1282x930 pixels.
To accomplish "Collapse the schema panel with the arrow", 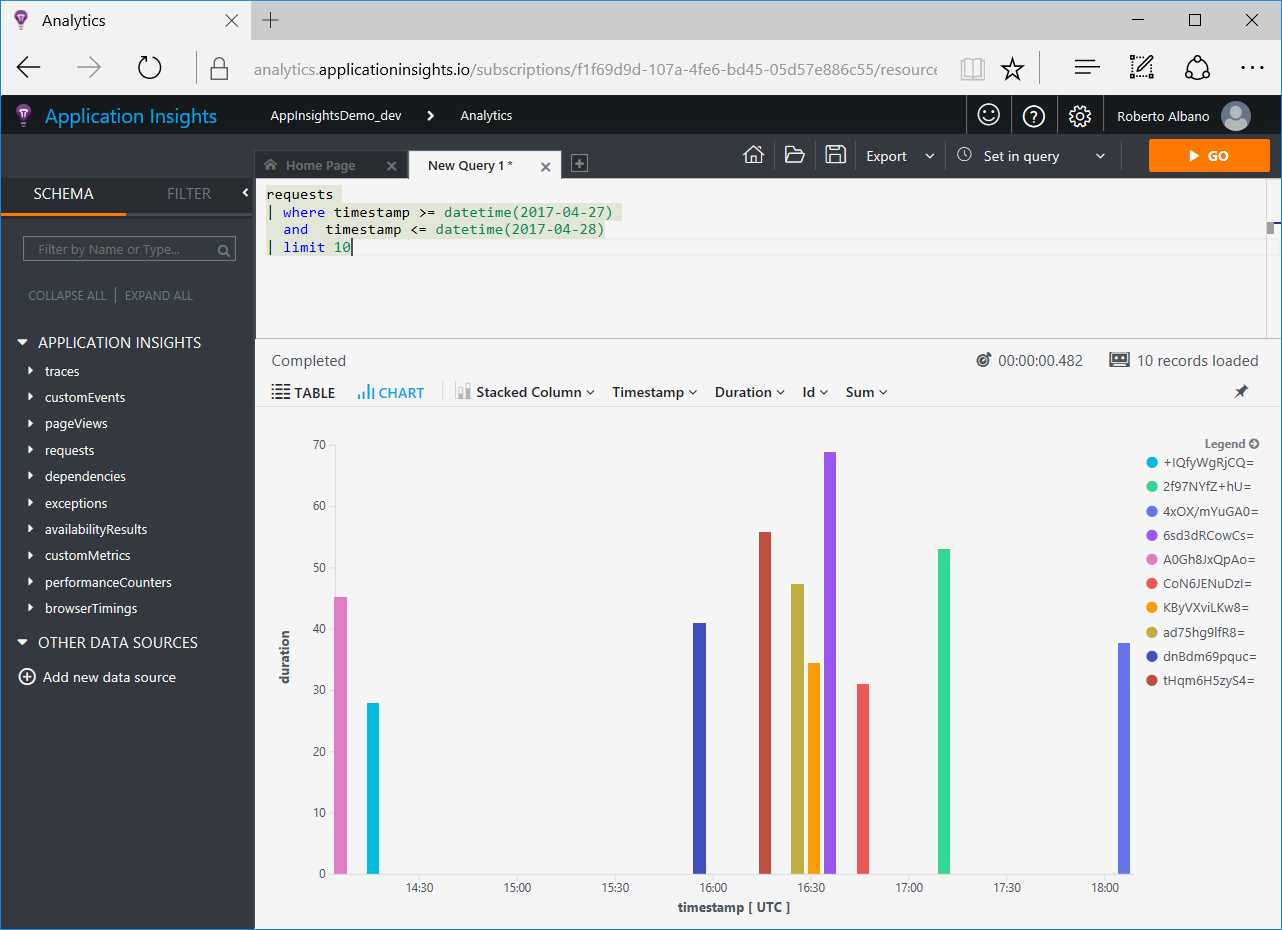I will click(245, 193).
